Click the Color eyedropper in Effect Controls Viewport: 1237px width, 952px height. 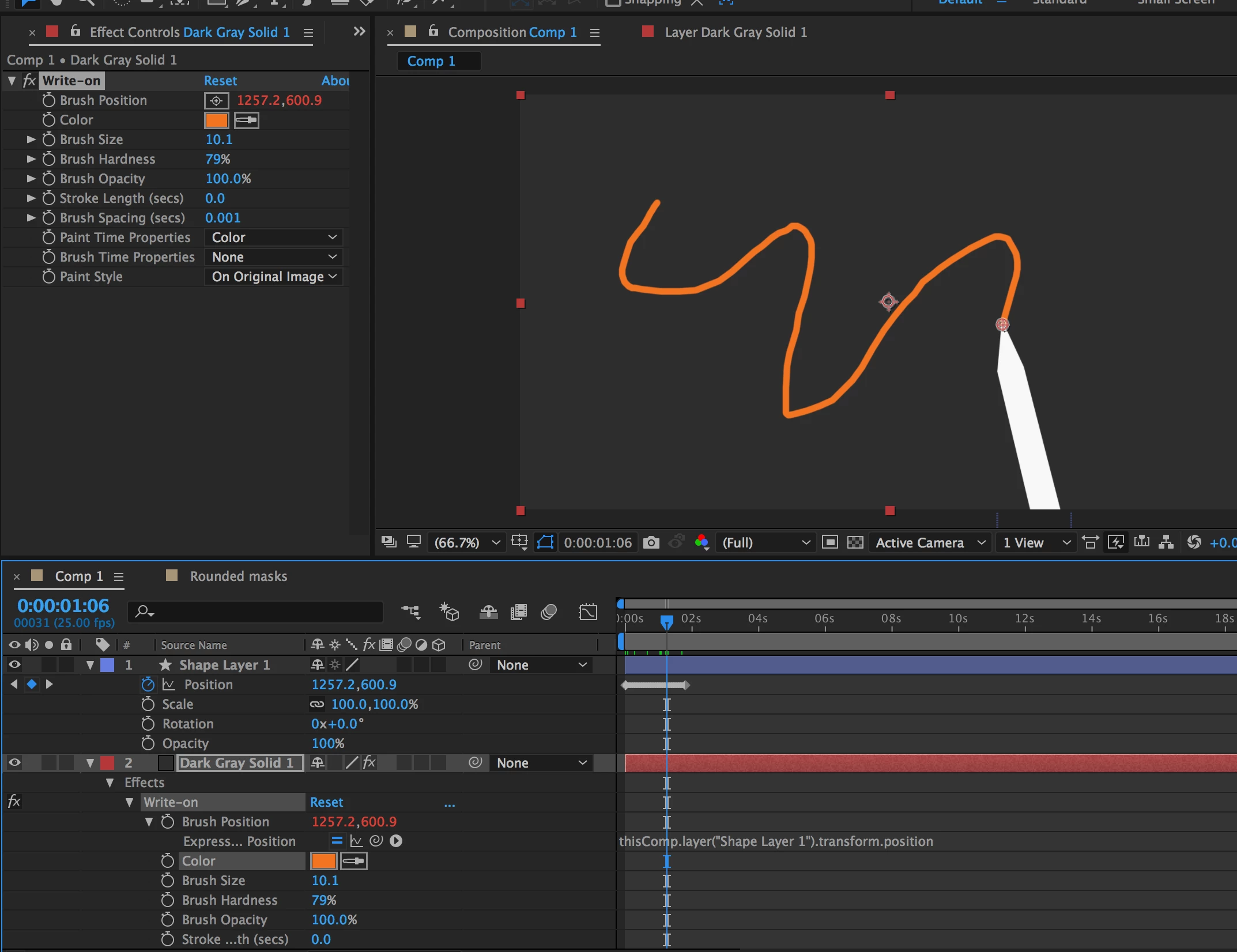[246, 120]
